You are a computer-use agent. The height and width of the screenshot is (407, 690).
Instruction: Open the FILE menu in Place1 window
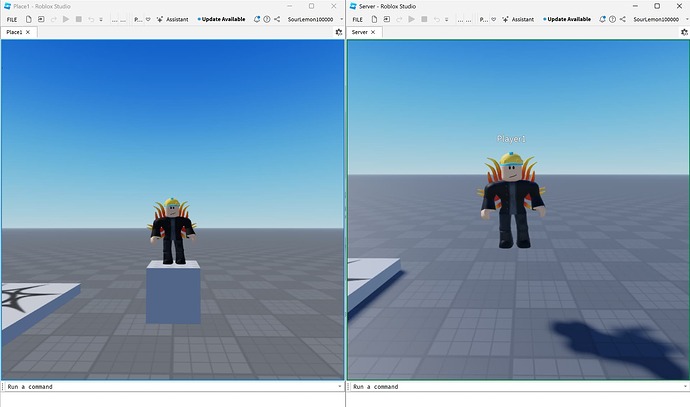(x=12, y=19)
